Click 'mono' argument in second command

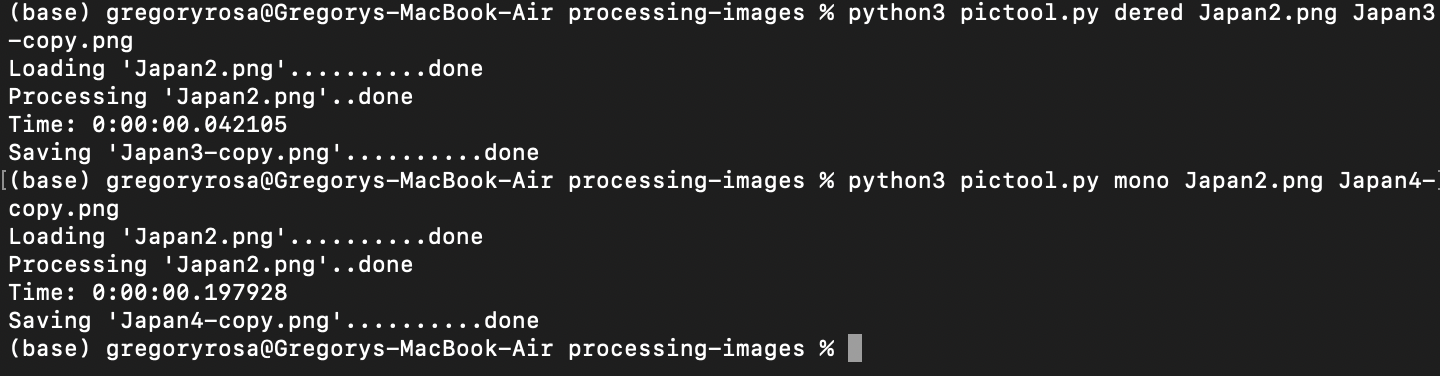(x=1142, y=182)
